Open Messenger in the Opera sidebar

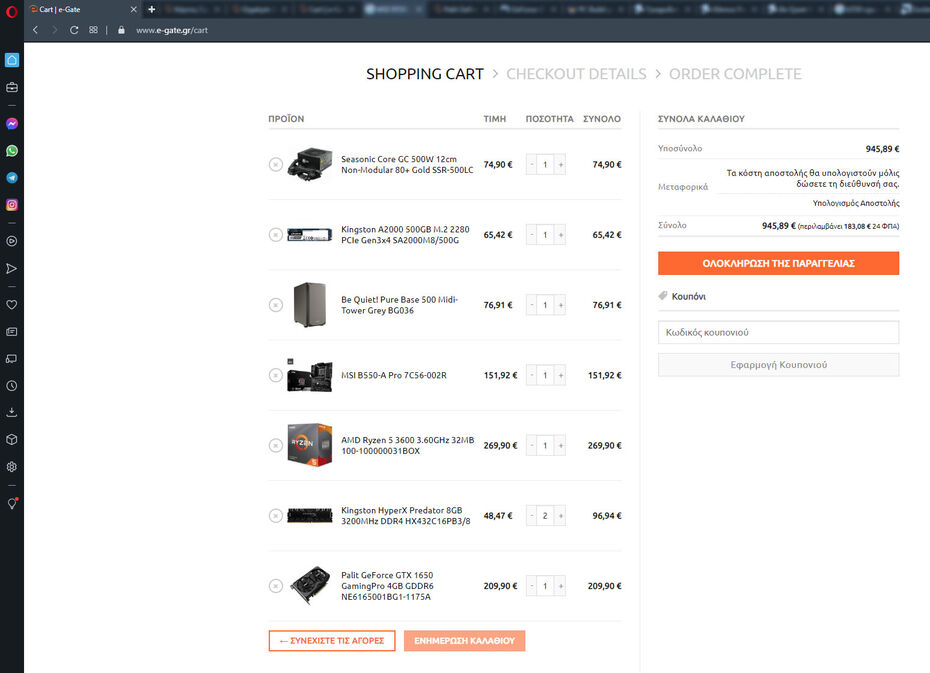click(x=12, y=123)
